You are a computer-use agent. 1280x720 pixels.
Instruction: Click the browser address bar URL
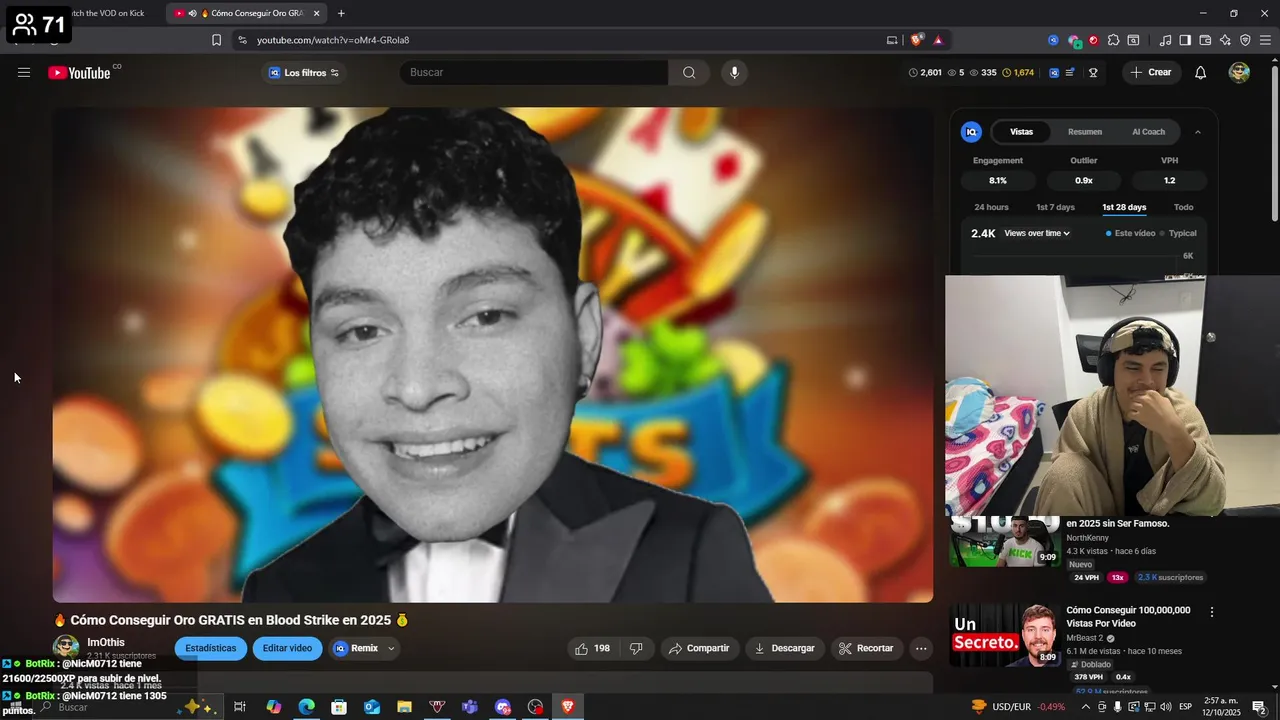(333, 40)
